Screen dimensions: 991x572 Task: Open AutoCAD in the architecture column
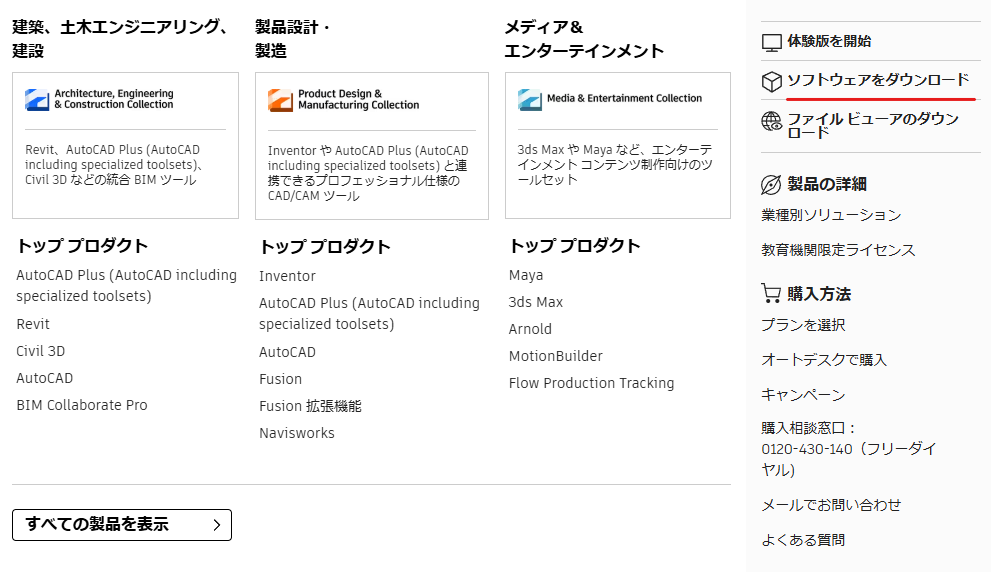(x=44, y=379)
